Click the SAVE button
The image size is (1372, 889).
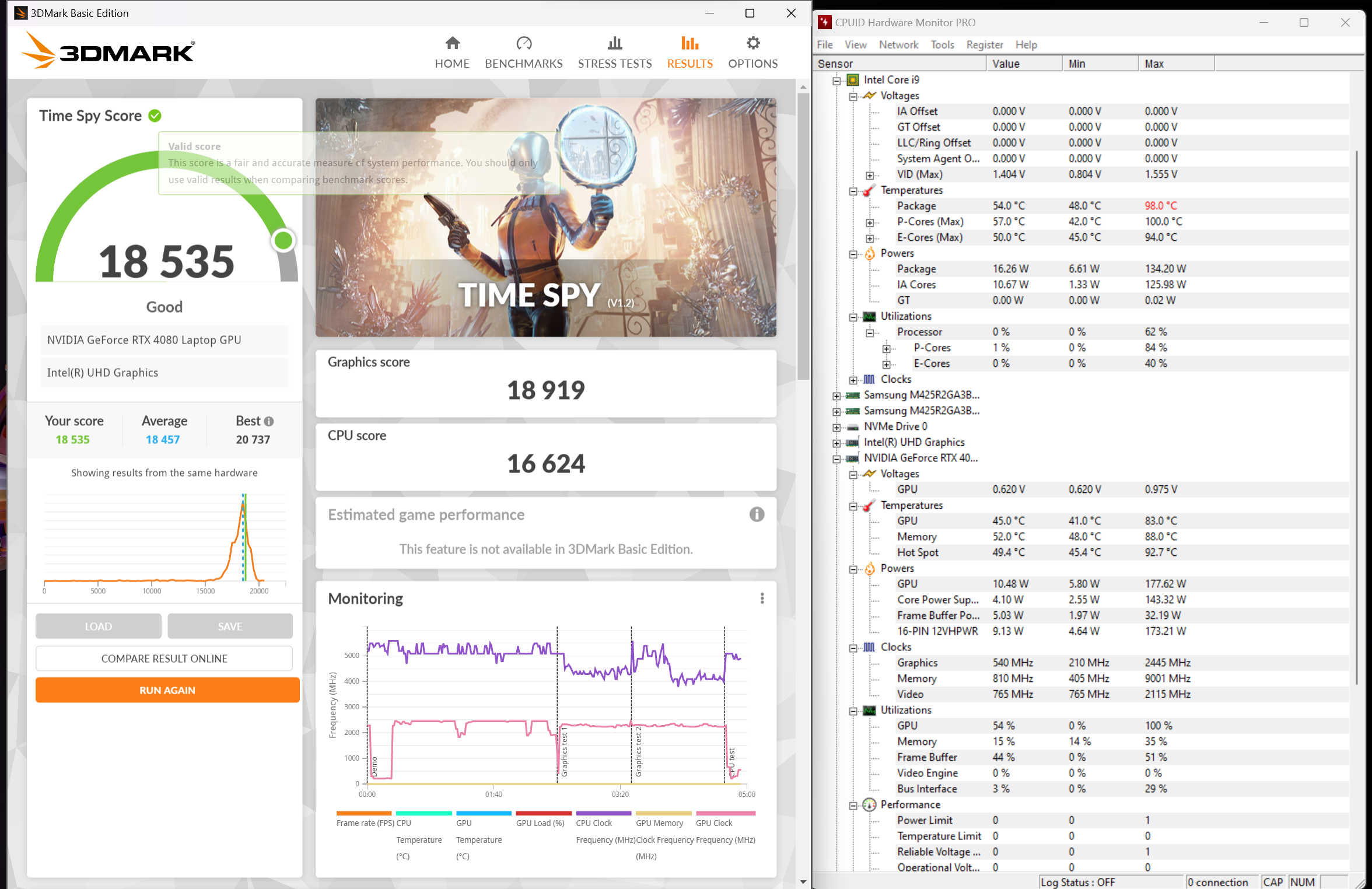tap(230, 626)
